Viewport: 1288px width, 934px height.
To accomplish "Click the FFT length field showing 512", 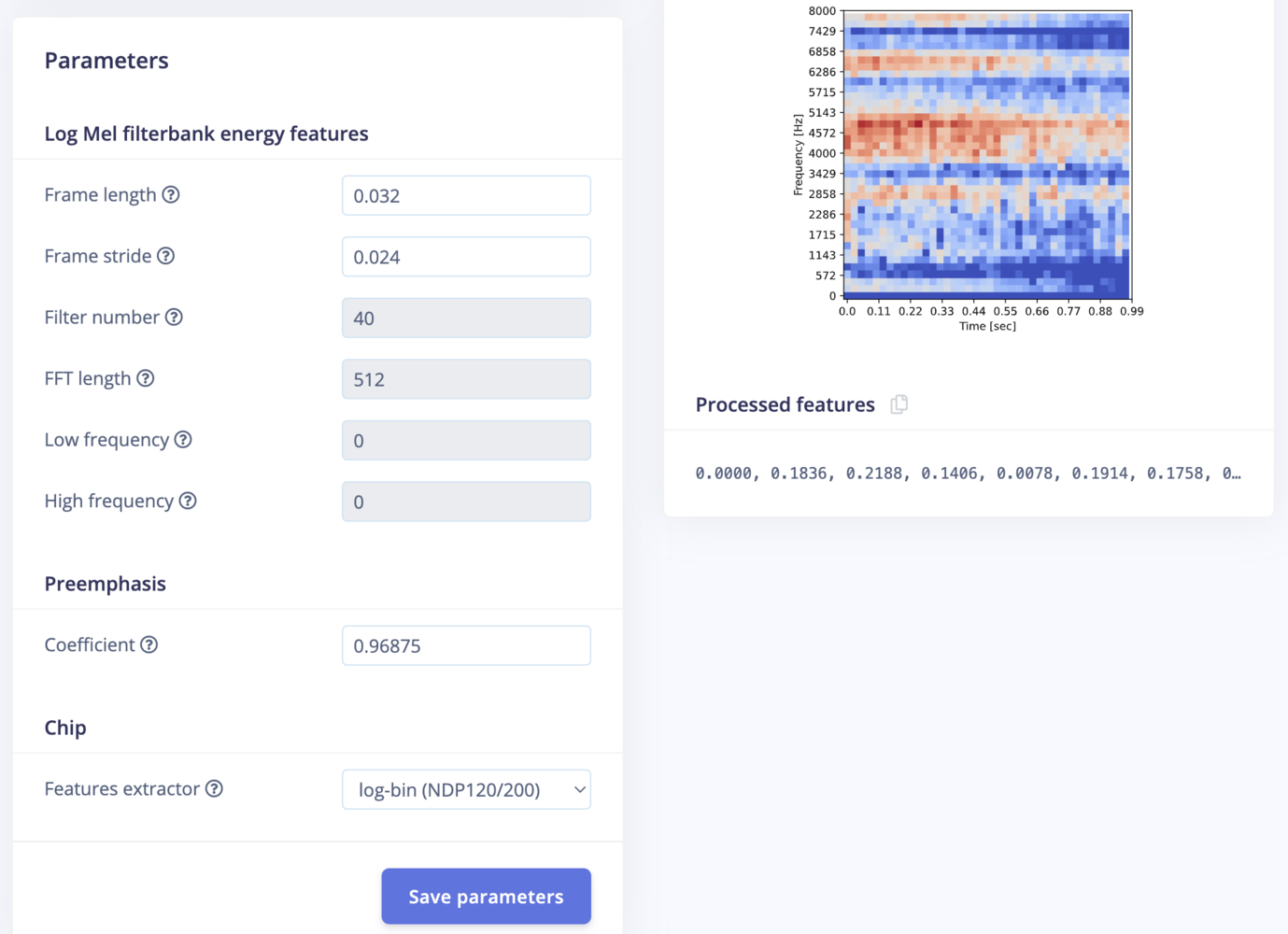I will pyautogui.click(x=466, y=379).
